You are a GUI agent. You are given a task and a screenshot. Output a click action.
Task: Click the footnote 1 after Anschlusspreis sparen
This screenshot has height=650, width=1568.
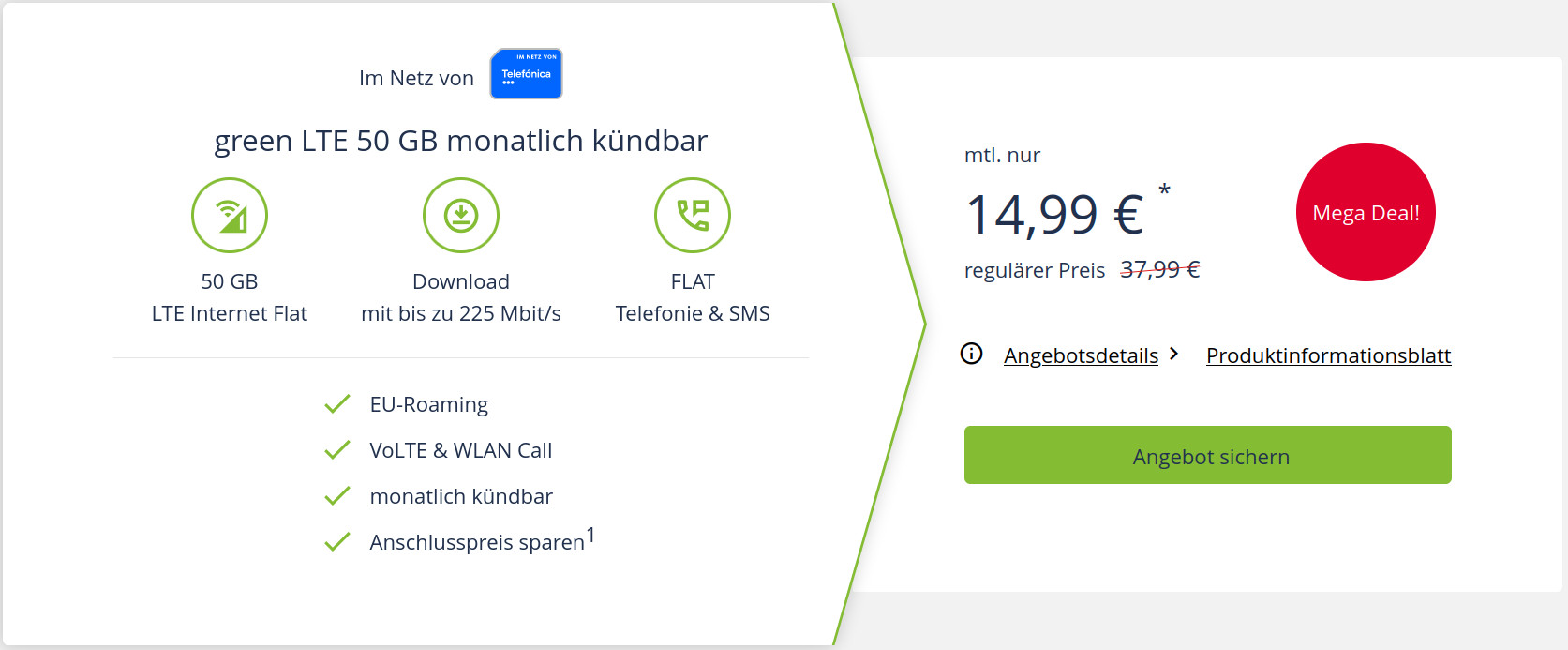590,536
